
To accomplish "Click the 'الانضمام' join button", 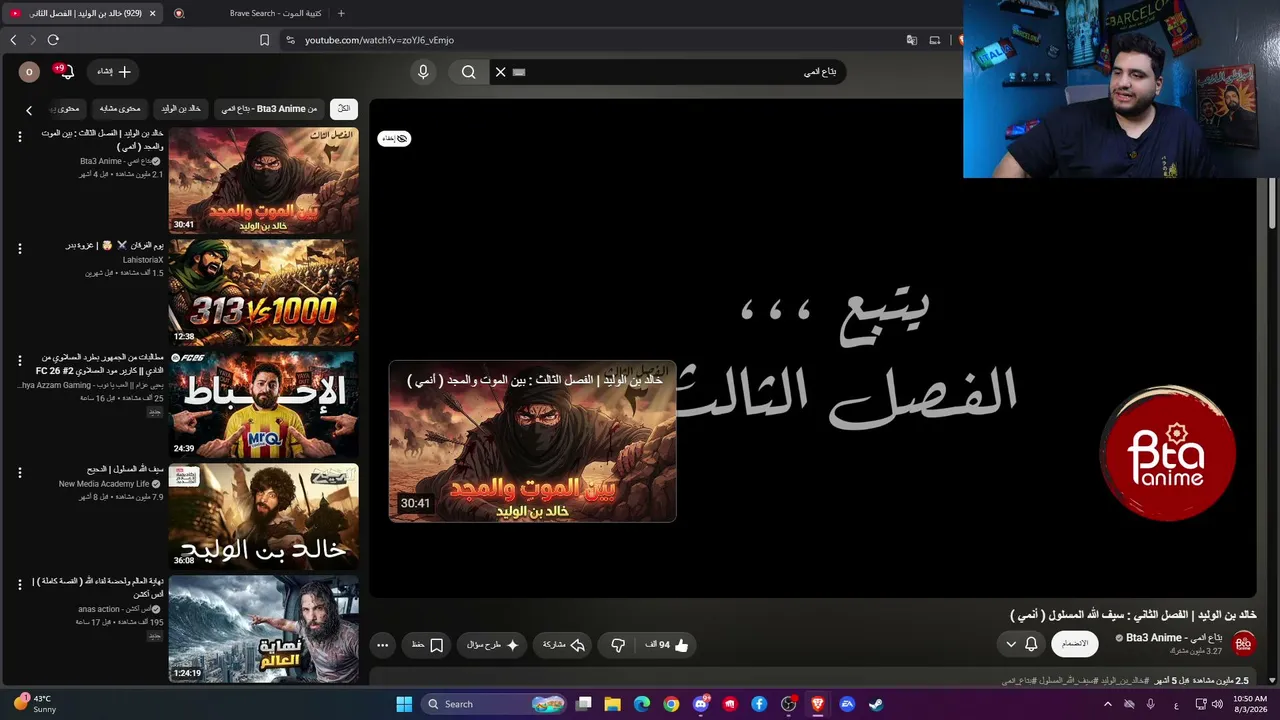I will (1075, 644).
